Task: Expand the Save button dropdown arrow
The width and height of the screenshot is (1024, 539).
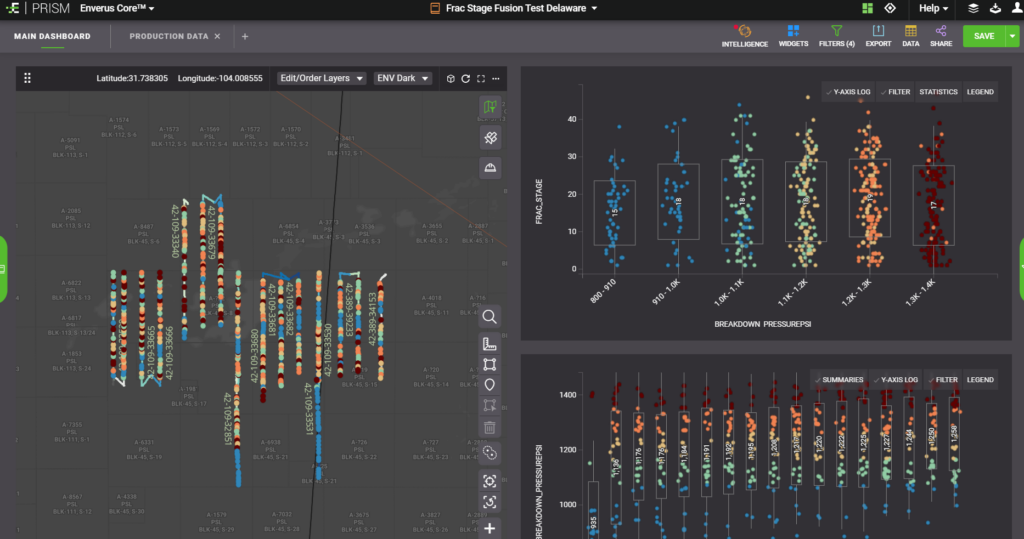Action: (1012, 36)
